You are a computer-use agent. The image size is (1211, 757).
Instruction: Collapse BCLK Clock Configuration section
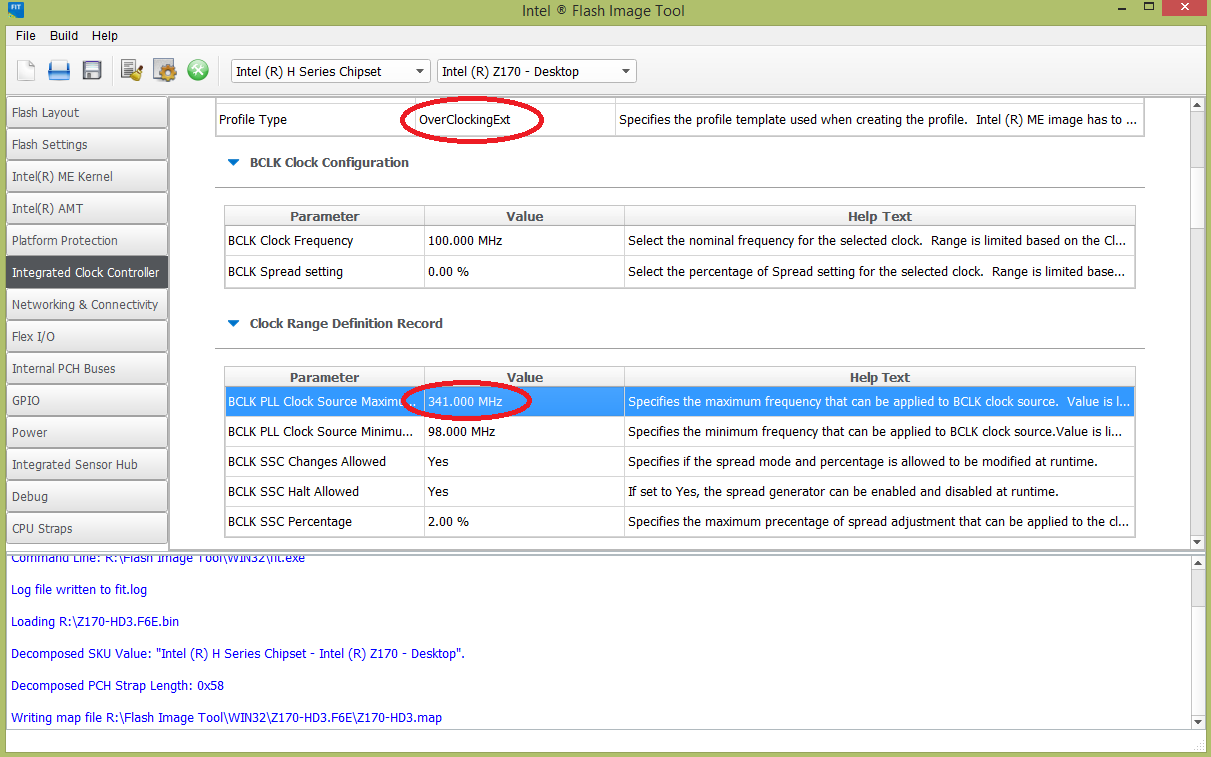click(233, 163)
